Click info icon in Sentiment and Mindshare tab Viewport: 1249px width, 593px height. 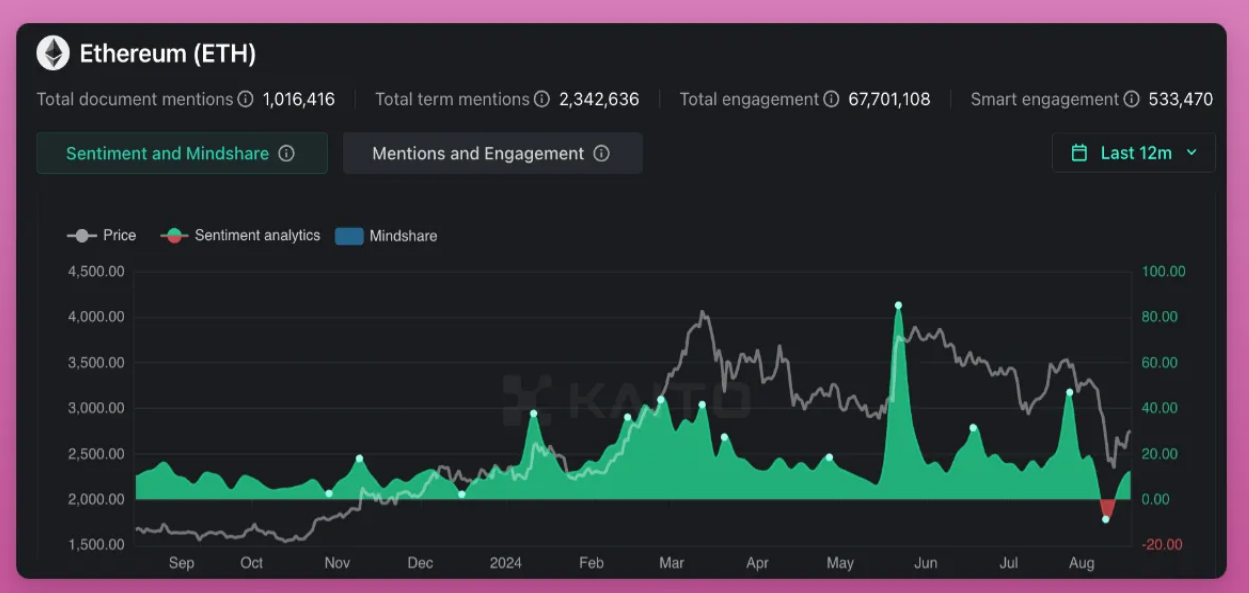286,153
